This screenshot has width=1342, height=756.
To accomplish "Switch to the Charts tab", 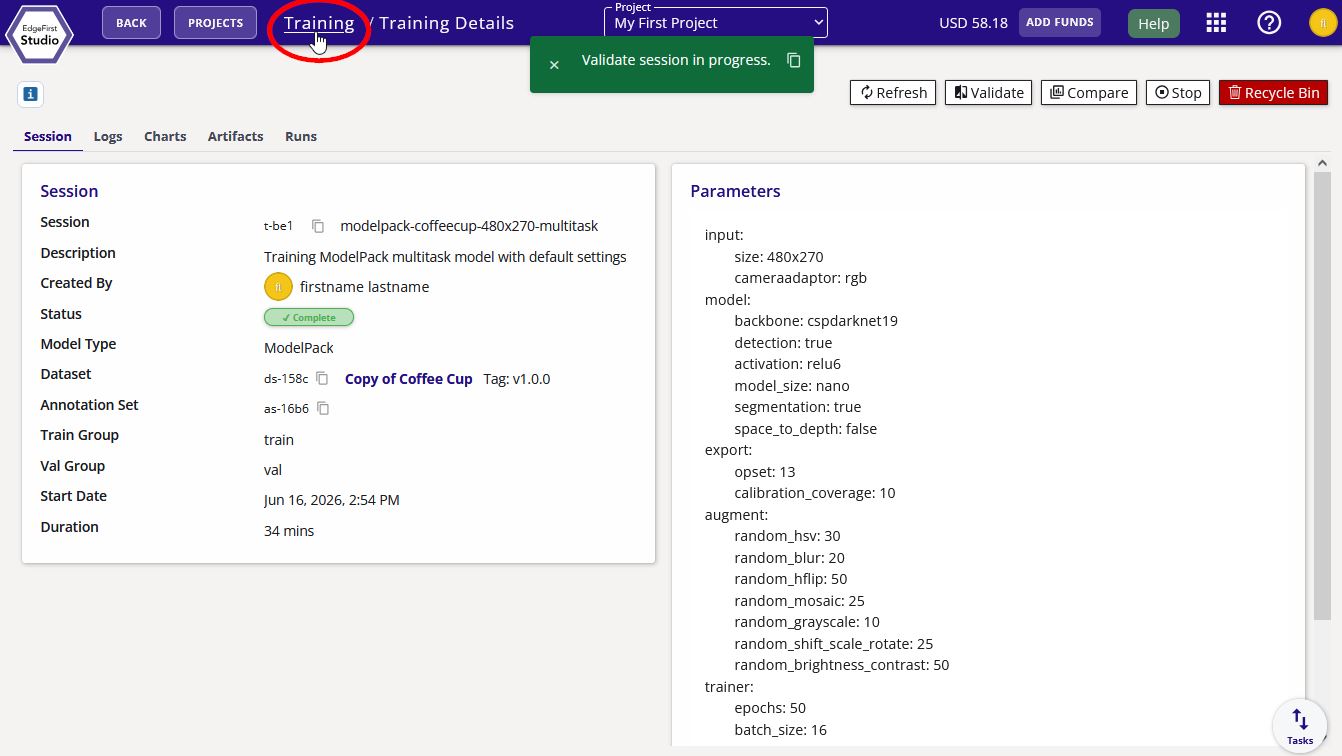I will tap(165, 136).
